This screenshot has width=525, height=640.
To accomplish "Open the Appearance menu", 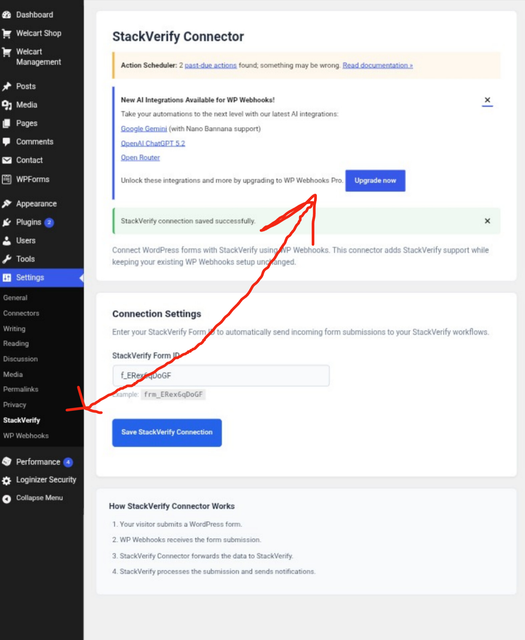I will [36, 204].
